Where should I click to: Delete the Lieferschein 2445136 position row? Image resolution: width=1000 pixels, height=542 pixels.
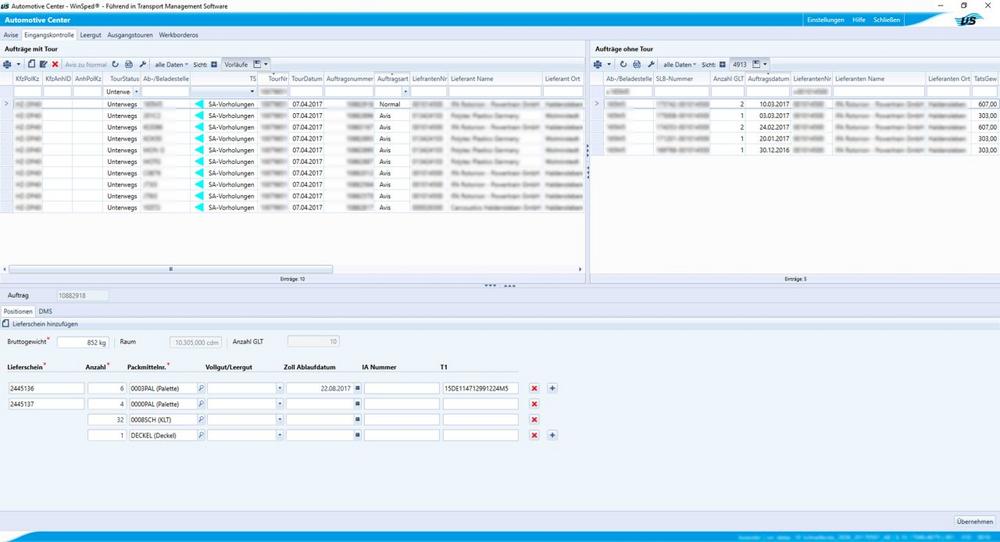534,388
